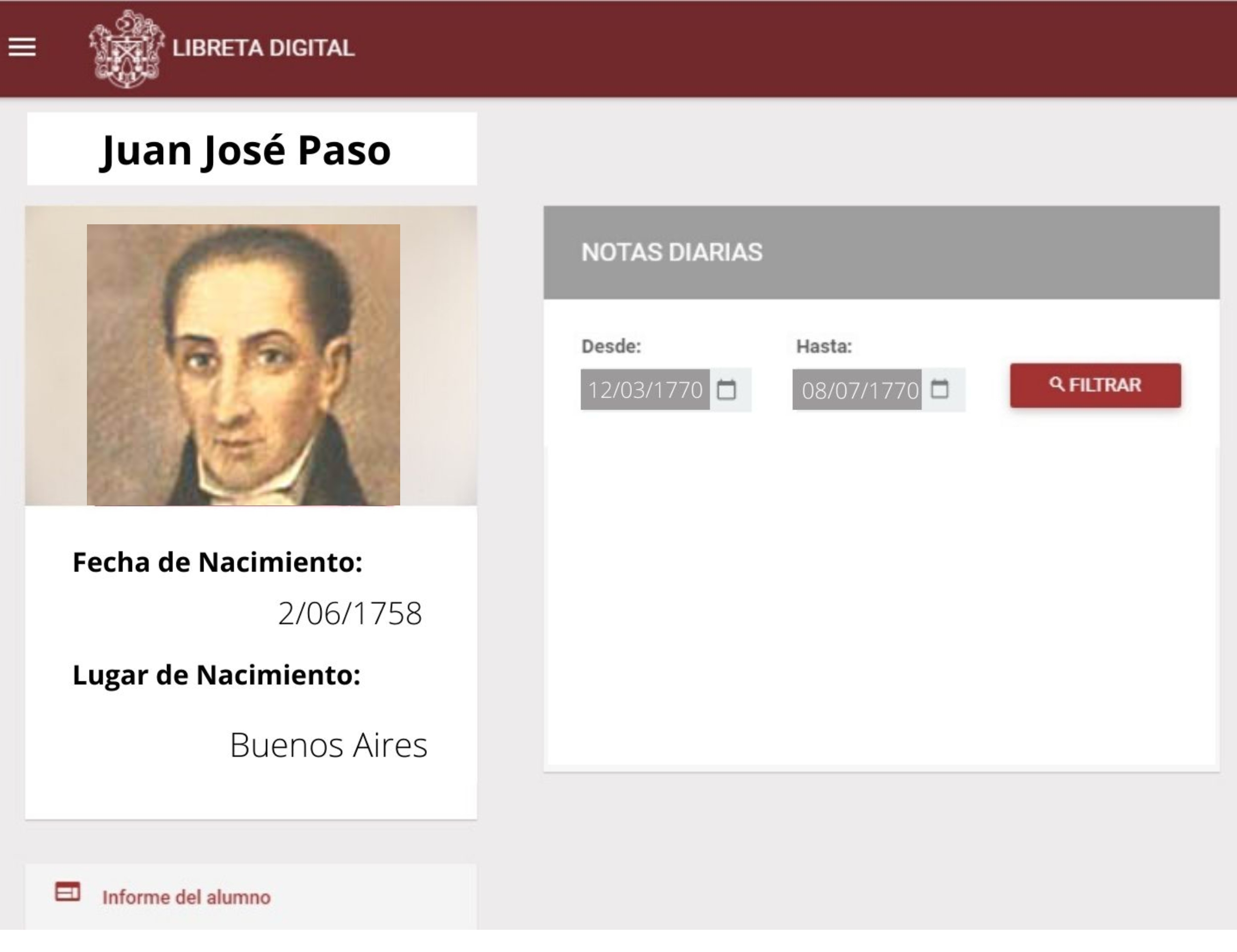Click the school crest logo
The height and width of the screenshot is (952, 1237).
click(x=127, y=49)
